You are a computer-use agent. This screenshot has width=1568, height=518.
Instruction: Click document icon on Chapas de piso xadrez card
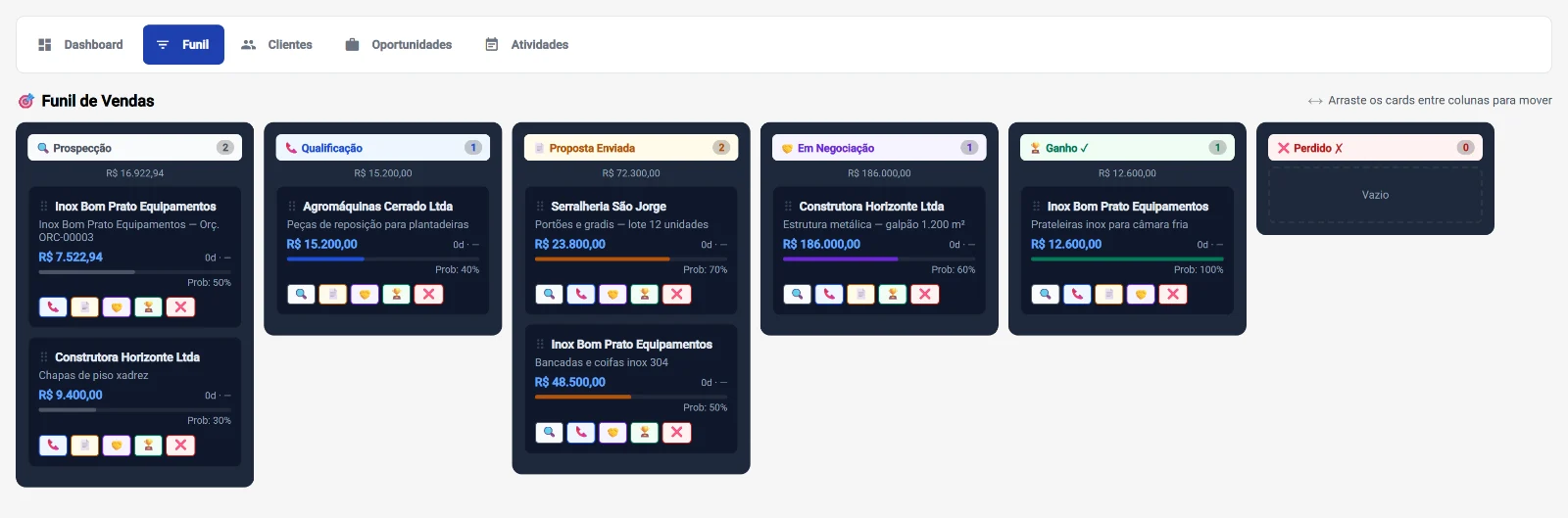coord(84,446)
